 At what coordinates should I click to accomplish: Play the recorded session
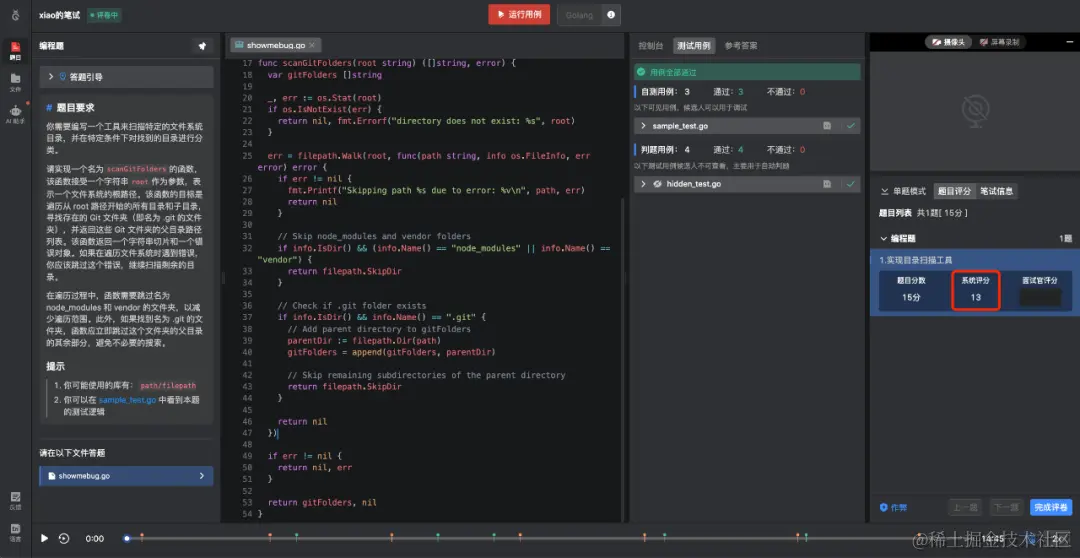pyautogui.click(x=44, y=539)
